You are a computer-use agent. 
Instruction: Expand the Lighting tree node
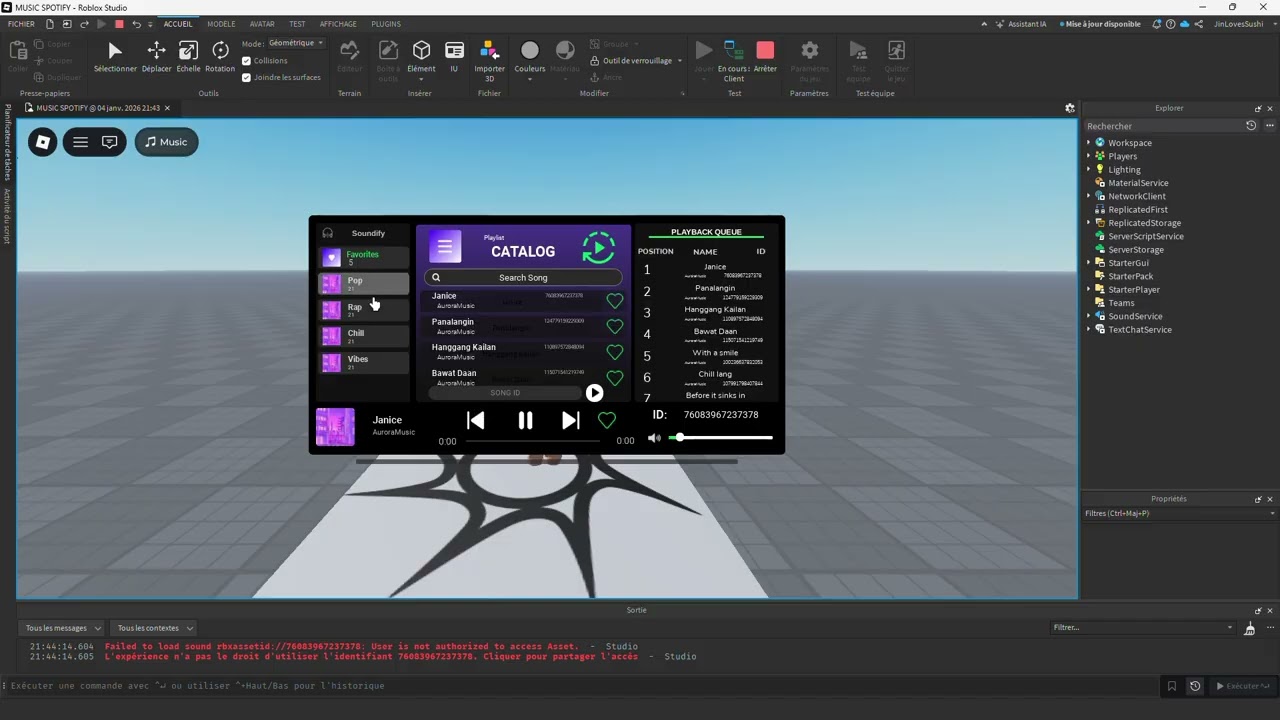click(1089, 170)
